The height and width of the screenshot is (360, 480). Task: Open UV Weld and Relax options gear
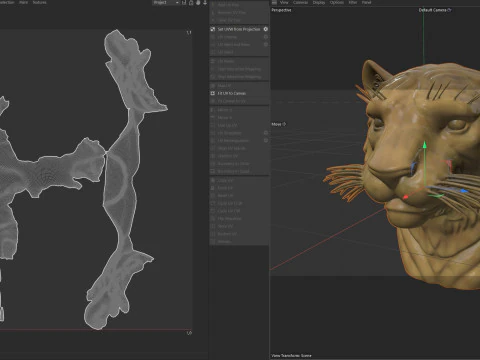click(266, 44)
